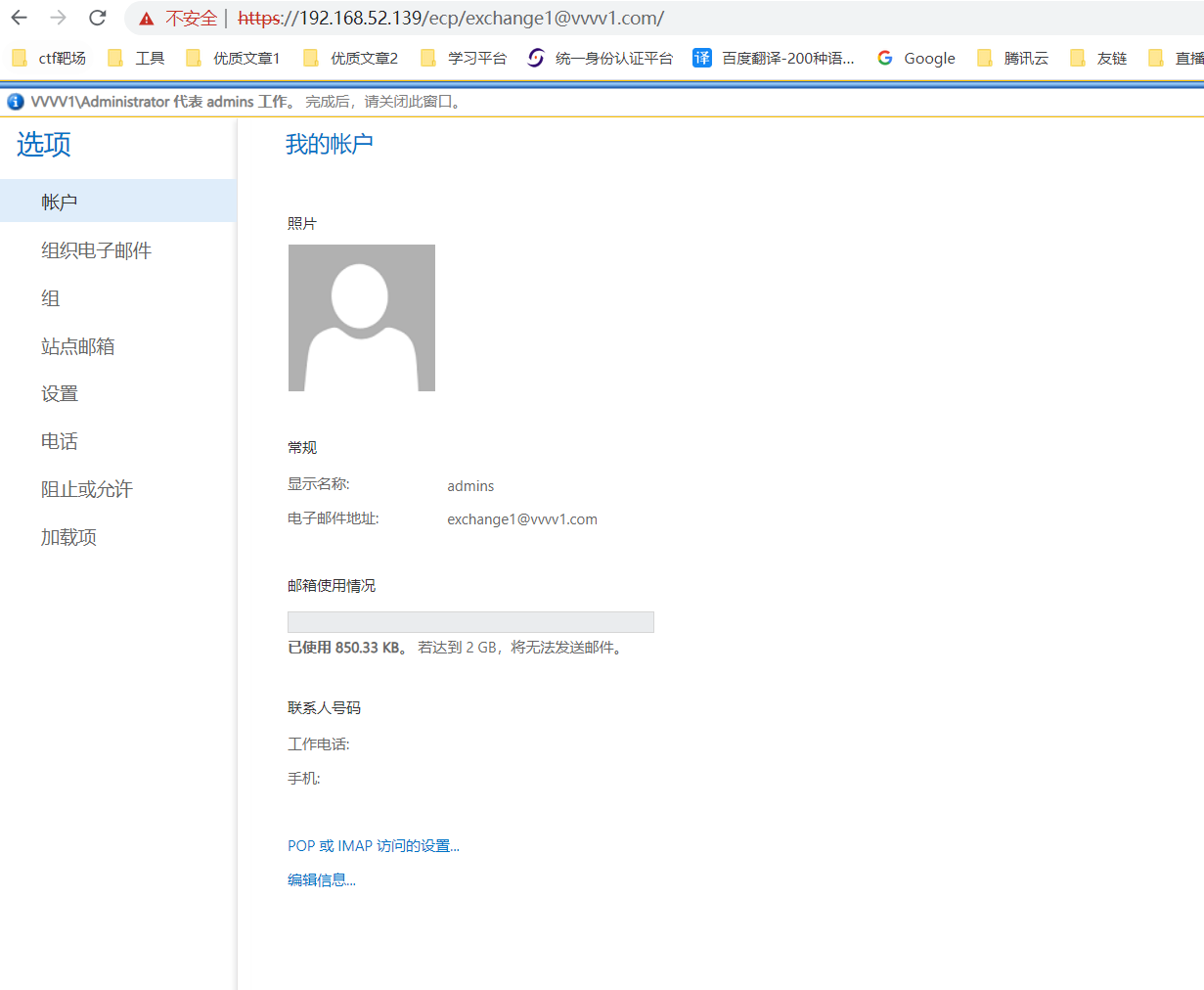Expand the 学习平台 bookmark folder

coord(464,58)
